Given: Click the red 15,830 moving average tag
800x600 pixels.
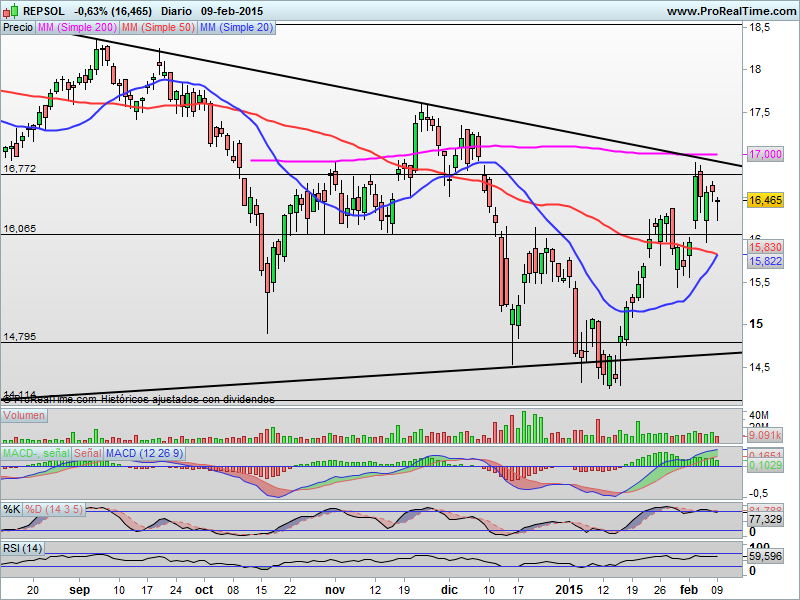Looking at the screenshot, I should coord(765,247).
